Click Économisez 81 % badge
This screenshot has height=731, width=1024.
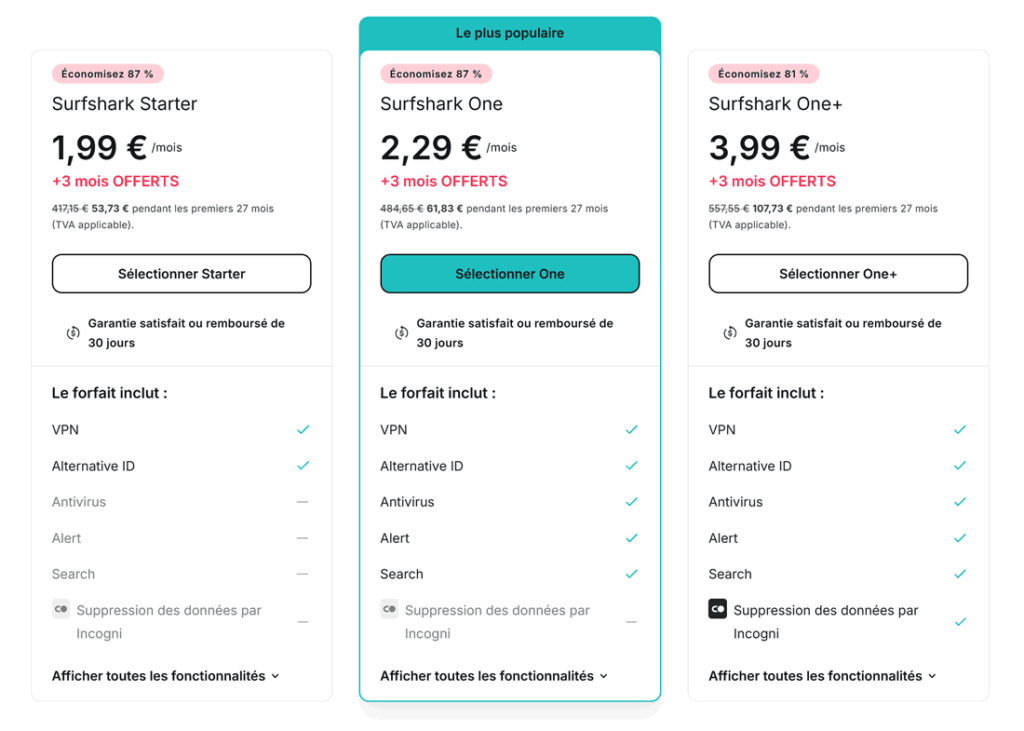763,74
